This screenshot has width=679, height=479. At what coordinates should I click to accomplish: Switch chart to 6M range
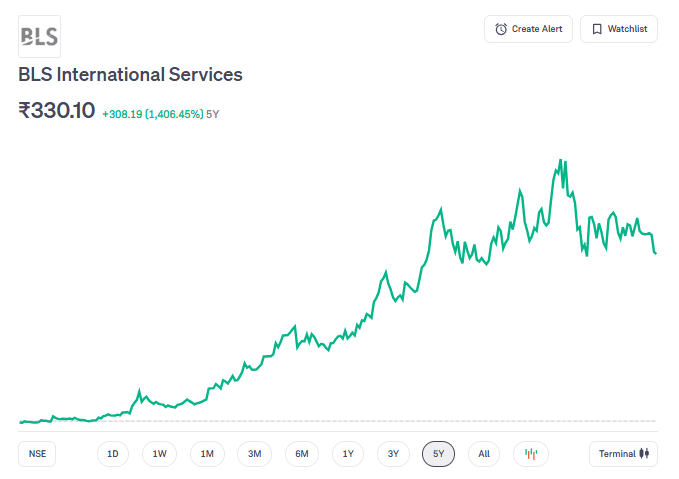(x=302, y=454)
